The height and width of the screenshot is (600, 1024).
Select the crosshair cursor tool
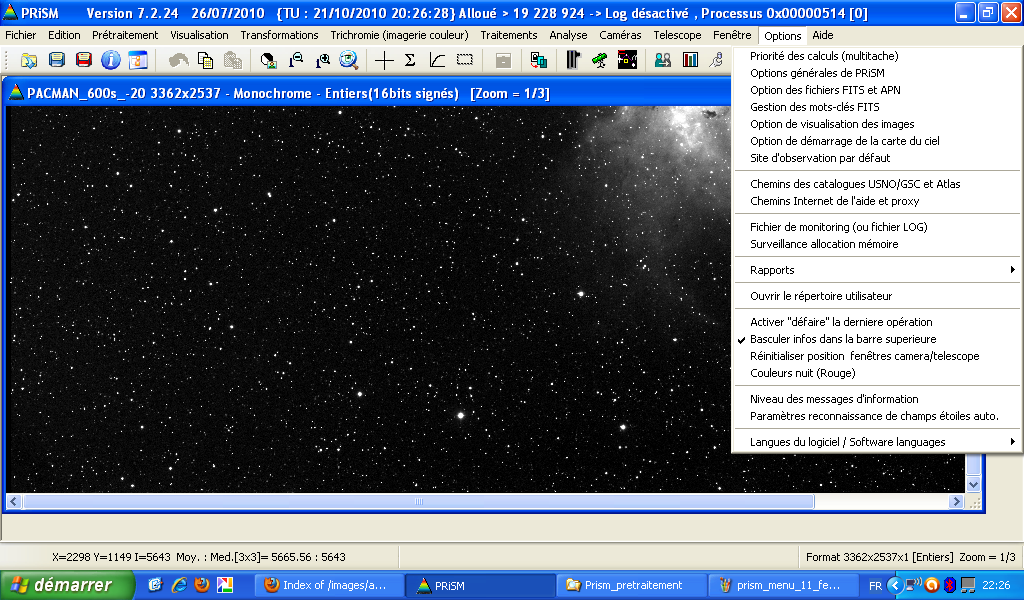point(384,61)
